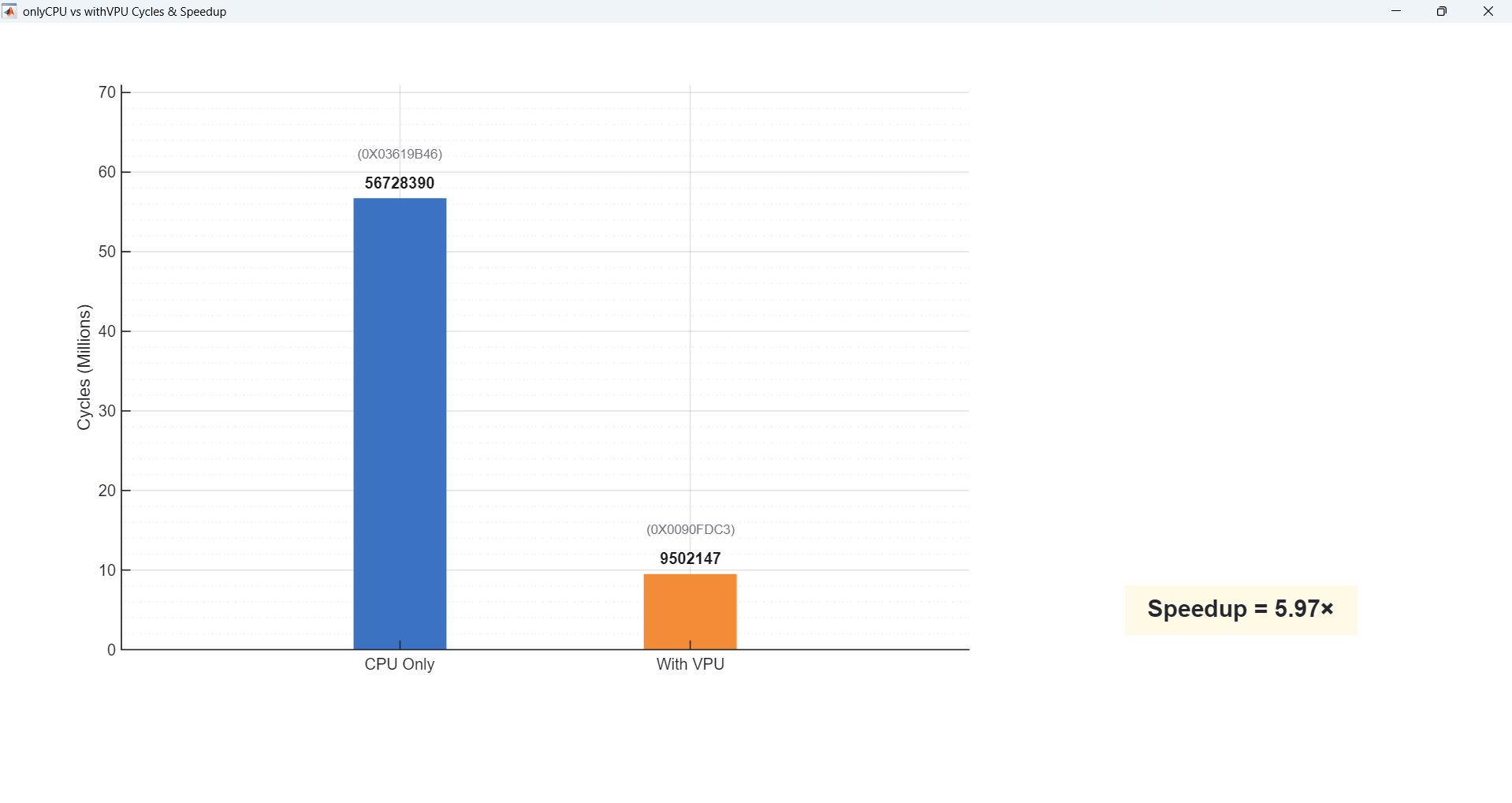Select the blue CPU Only bar
This screenshot has width=1512, height=803.
[x=399, y=426]
